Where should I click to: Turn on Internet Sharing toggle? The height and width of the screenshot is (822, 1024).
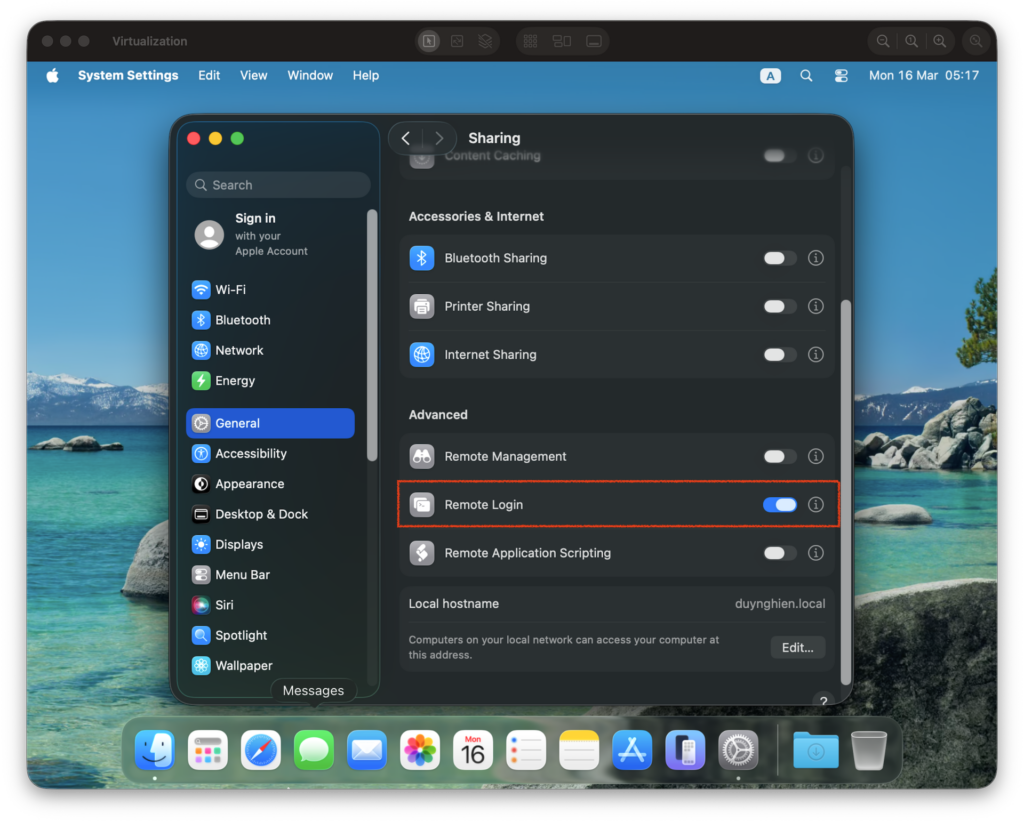[780, 355]
